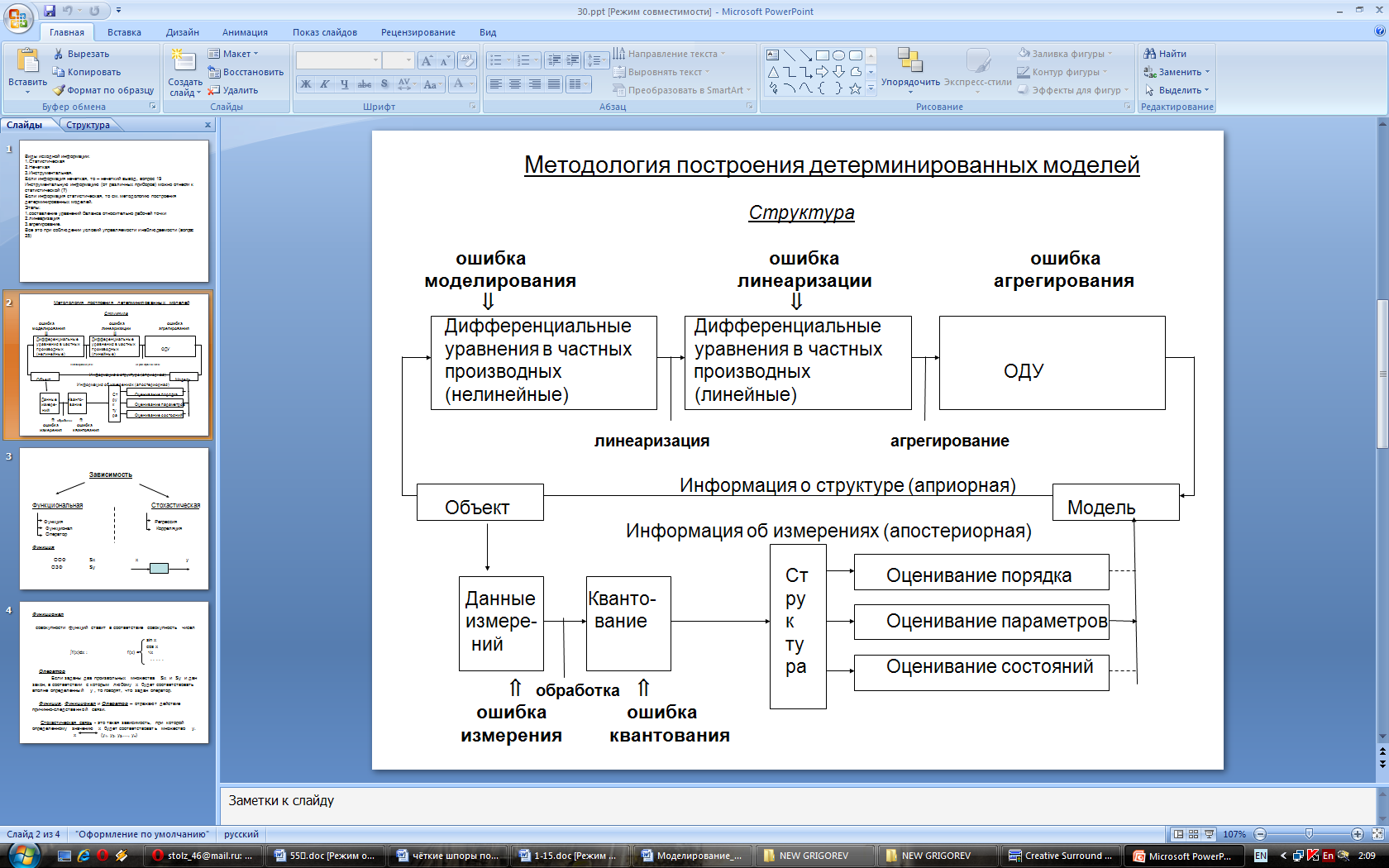Center text in paragraph group
The image size is (1389, 868).
coord(515,84)
